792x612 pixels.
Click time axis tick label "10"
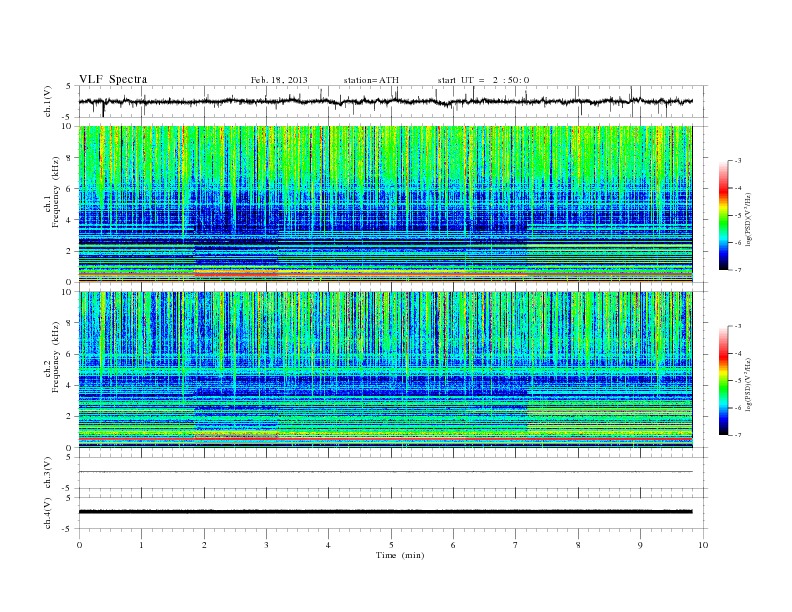click(703, 545)
